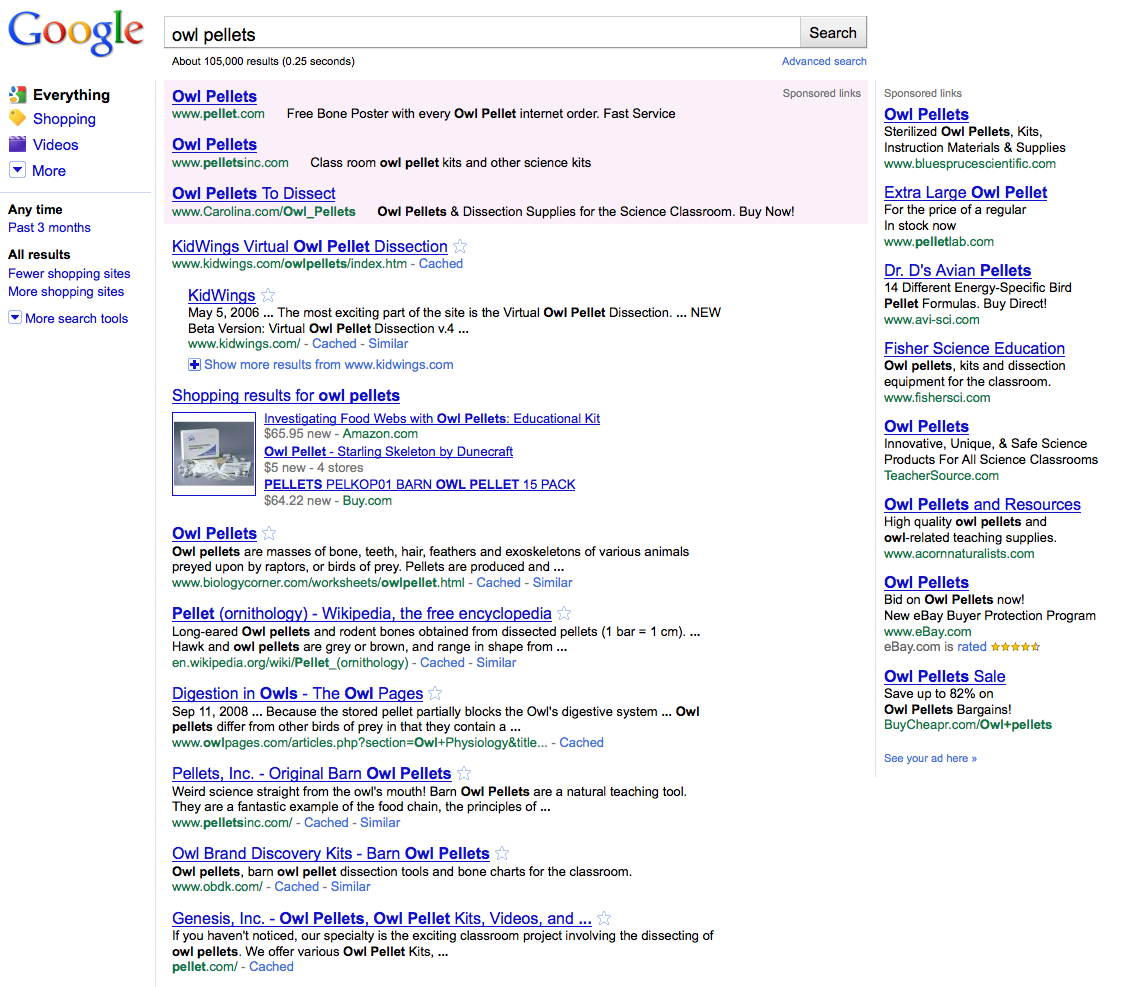Open Similar pages for biologycorner result
The height and width of the screenshot is (987, 1130).
pos(552,583)
